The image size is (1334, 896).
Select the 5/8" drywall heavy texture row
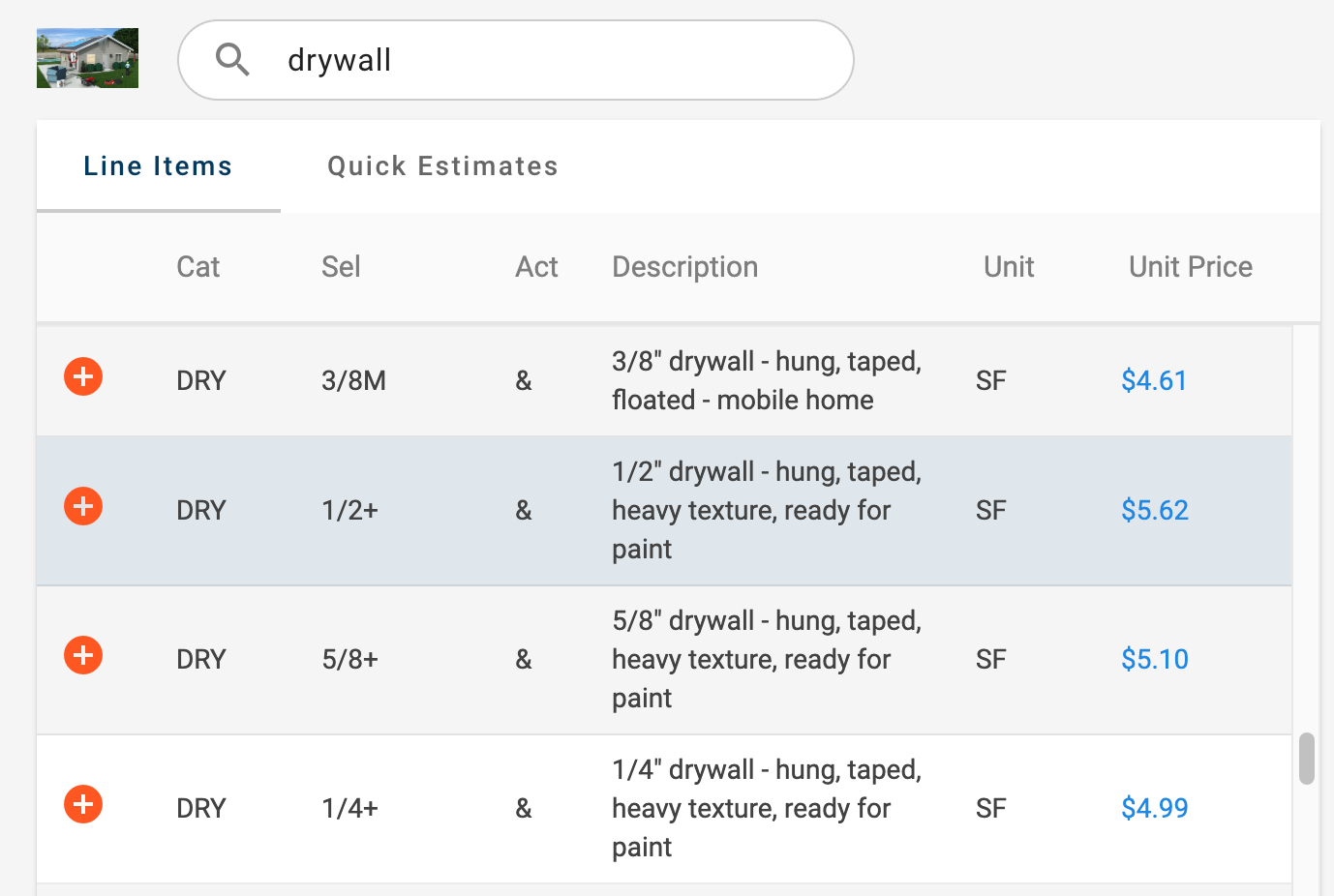tap(664, 660)
